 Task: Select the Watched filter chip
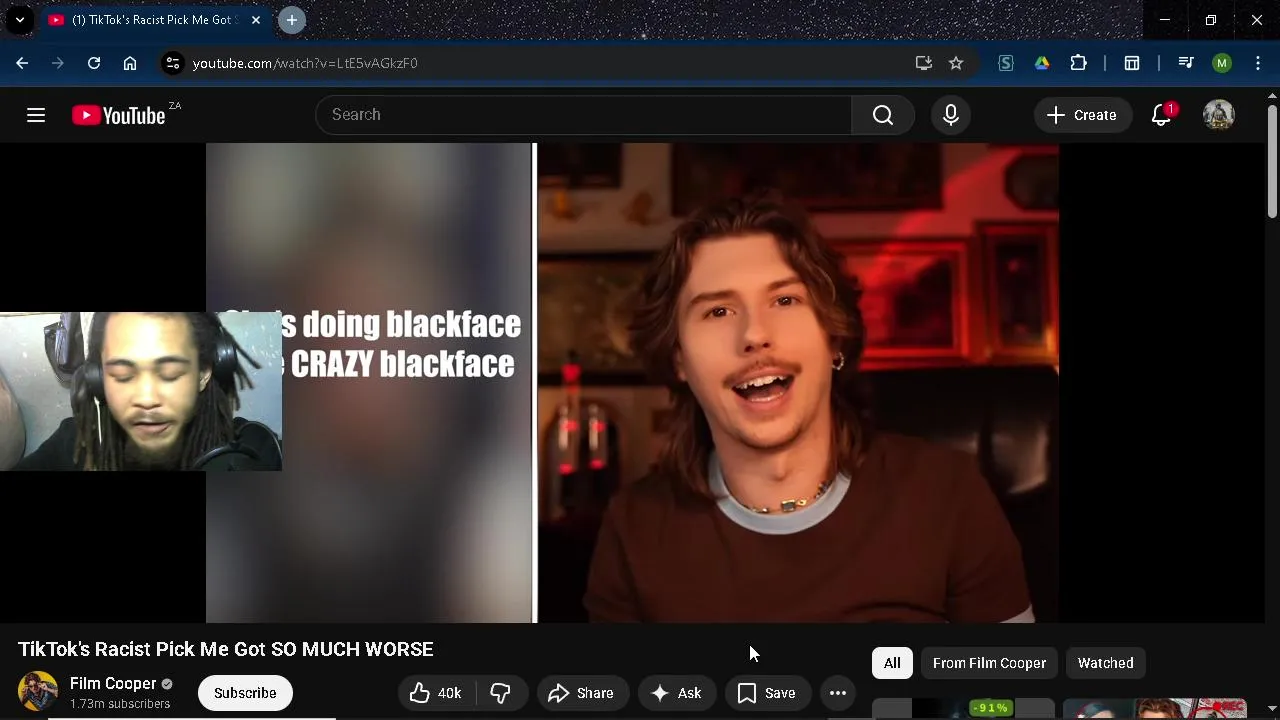pos(1105,663)
